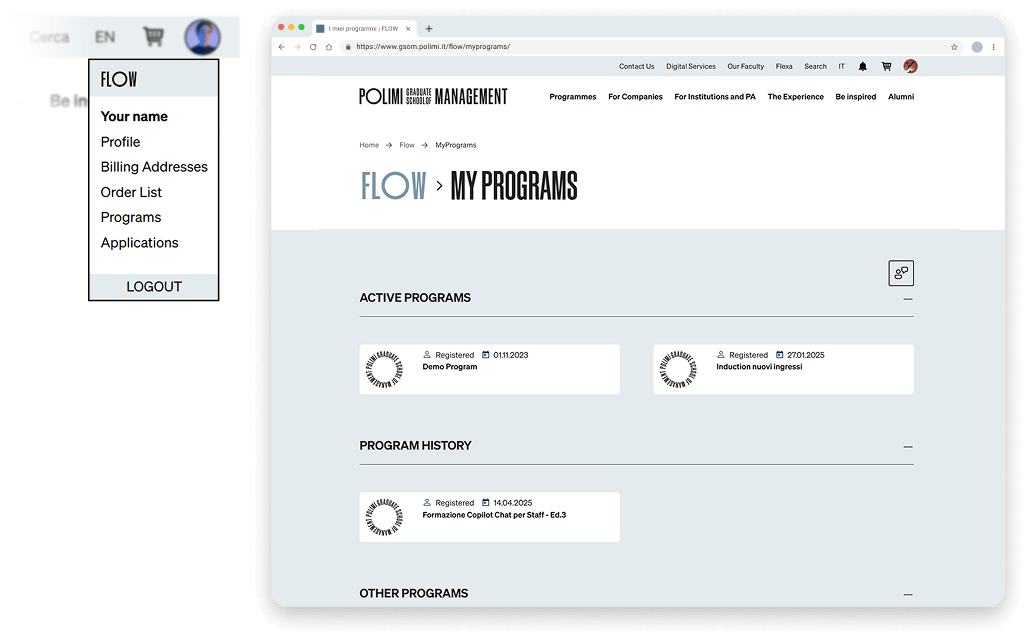Click the browser address bar URL

[432, 47]
